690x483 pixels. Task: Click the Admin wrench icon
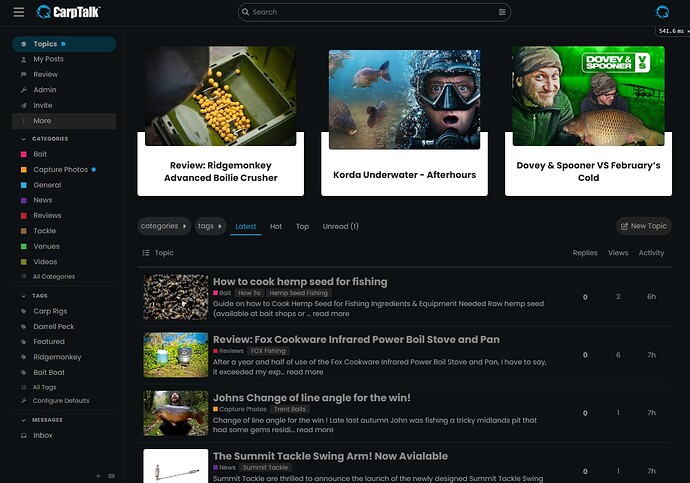pos(24,90)
